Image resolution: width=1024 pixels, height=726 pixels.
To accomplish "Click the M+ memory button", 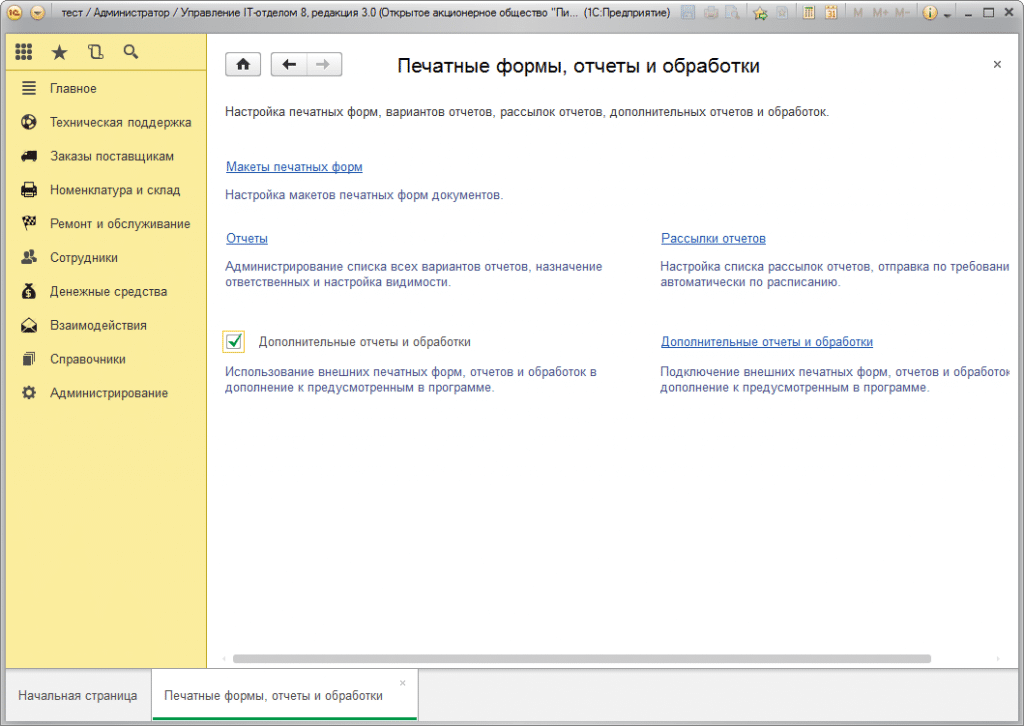I will coord(880,12).
